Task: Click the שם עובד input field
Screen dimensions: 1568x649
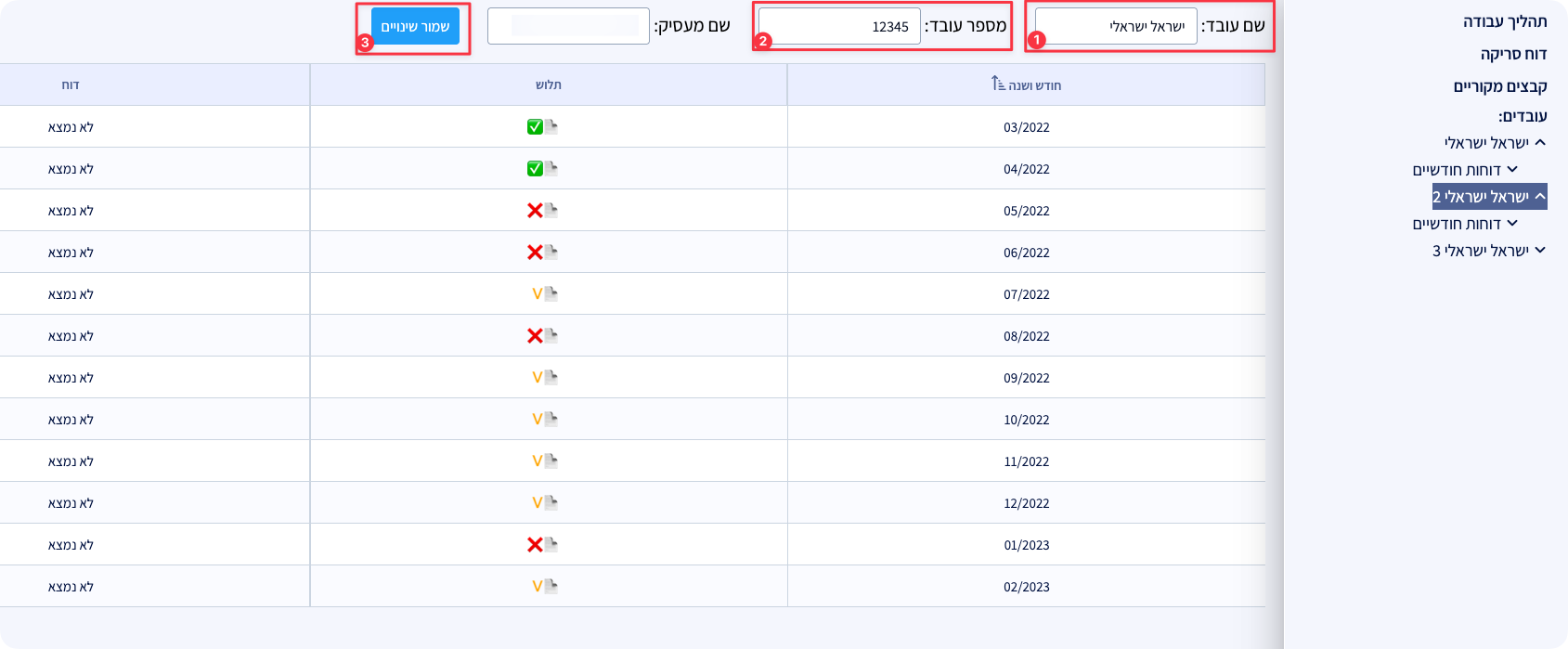Action: click(1115, 27)
